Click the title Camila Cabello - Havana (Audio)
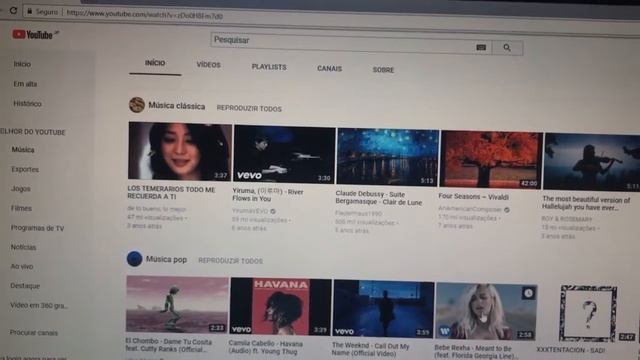Screen dimensions: 640x360 pyautogui.click(x=266, y=347)
